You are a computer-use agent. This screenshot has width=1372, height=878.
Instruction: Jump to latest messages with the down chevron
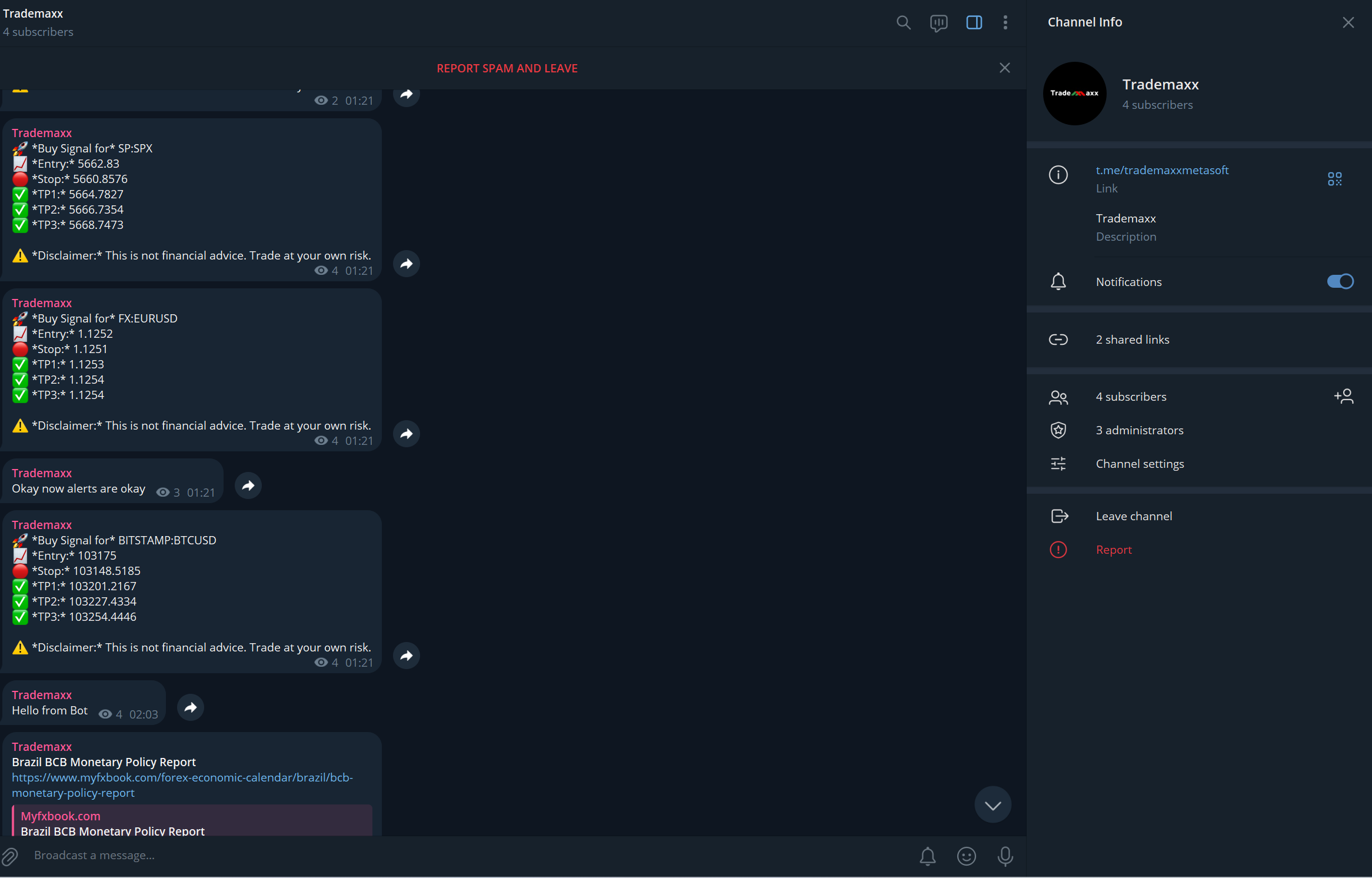pyautogui.click(x=993, y=804)
